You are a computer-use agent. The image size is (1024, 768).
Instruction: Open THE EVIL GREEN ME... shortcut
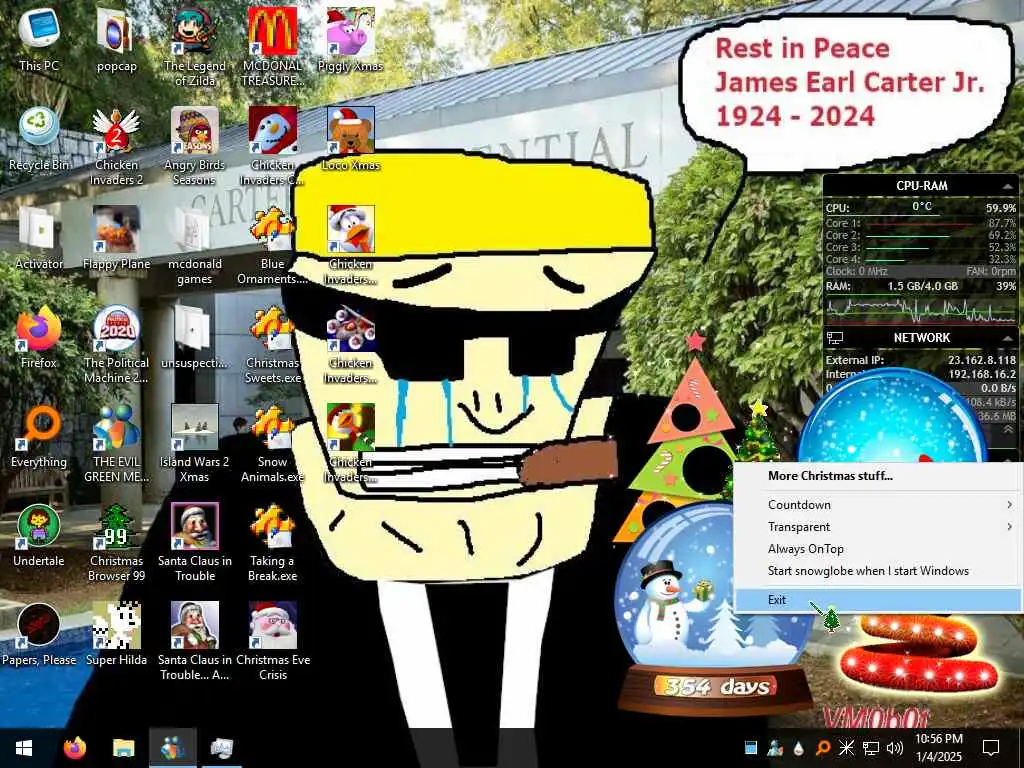(x=116, y=443)
